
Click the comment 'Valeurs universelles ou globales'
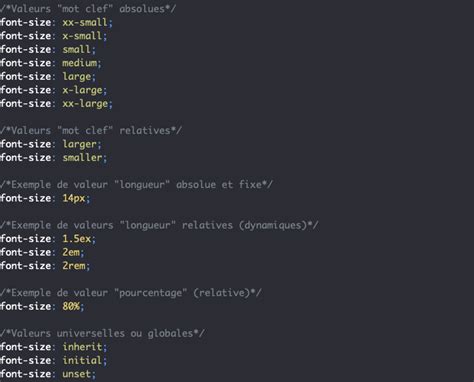click(x=102, y=333)
